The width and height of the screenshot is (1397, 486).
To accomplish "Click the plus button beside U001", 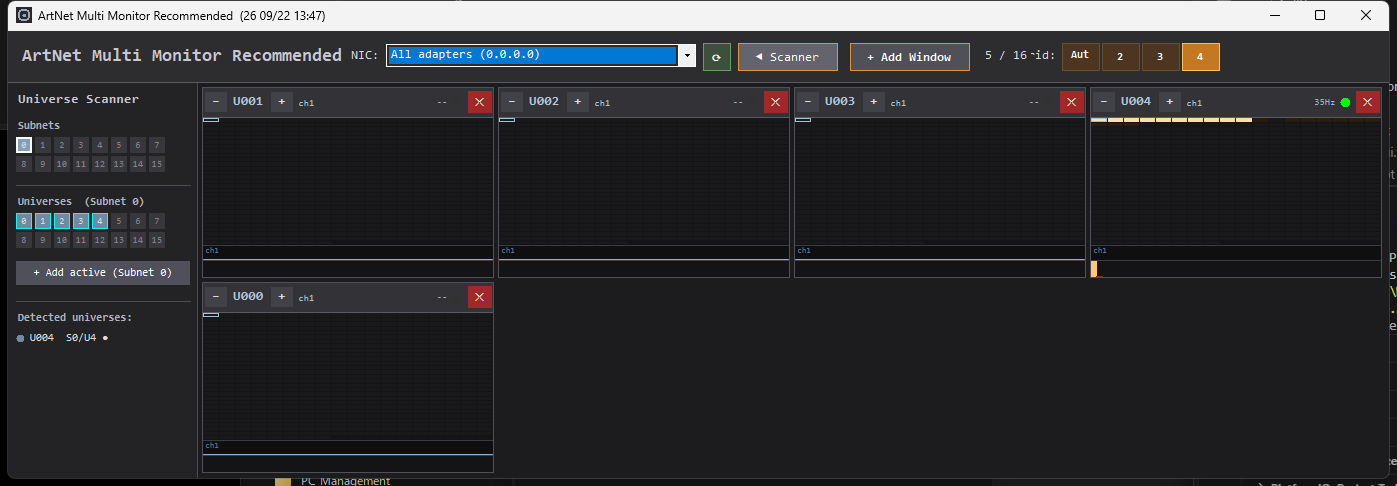I will click(x=281, y=102).
